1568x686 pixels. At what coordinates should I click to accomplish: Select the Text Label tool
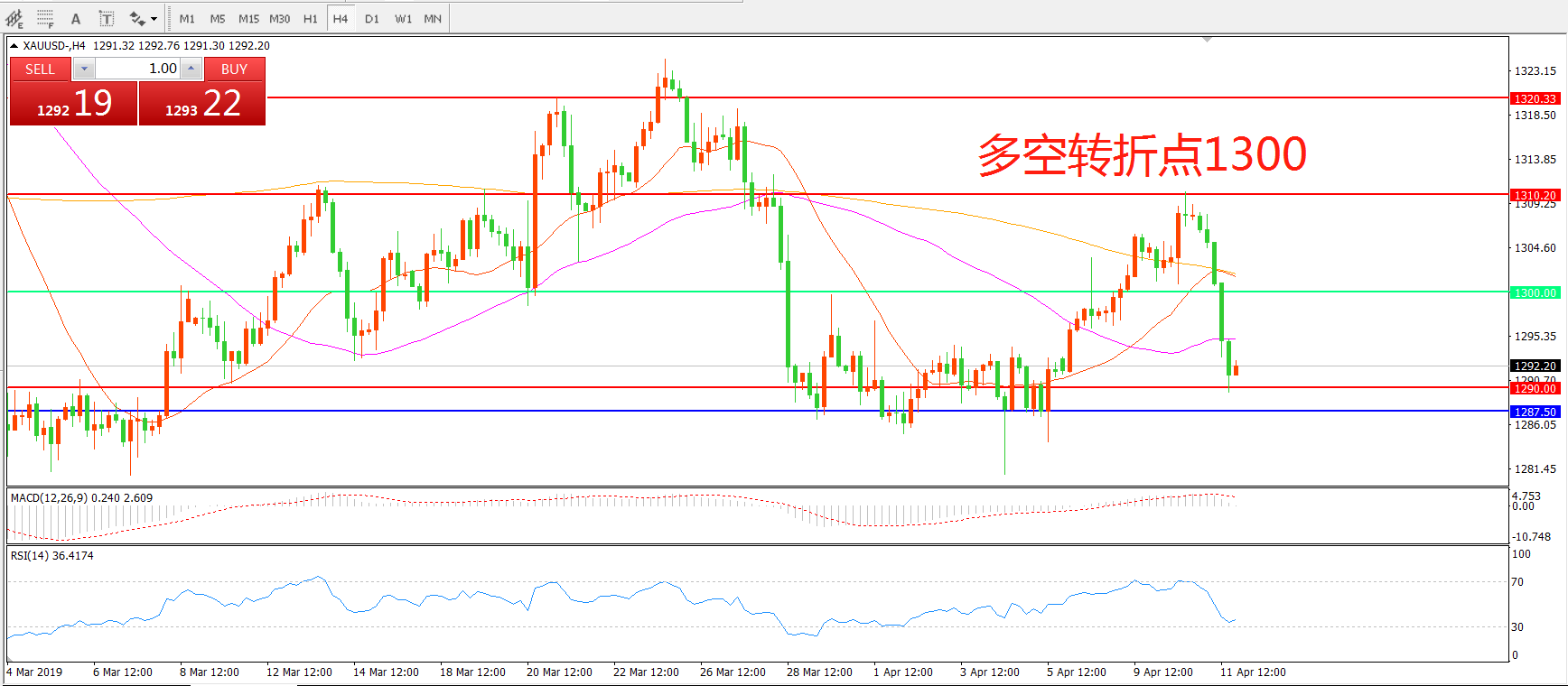pos(106,18)
